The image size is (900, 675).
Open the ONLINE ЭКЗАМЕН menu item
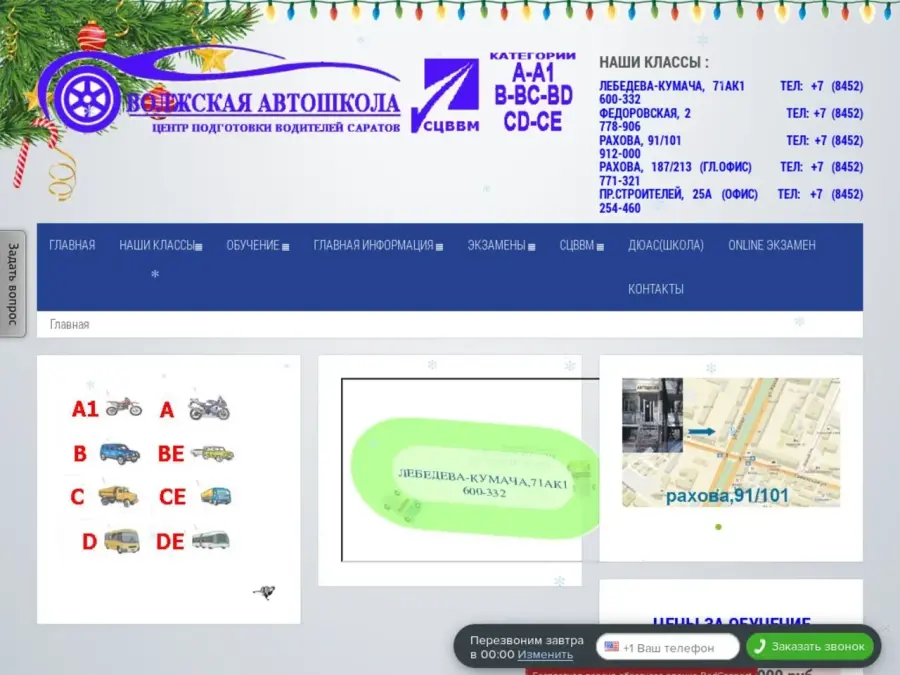pos(771,245)
